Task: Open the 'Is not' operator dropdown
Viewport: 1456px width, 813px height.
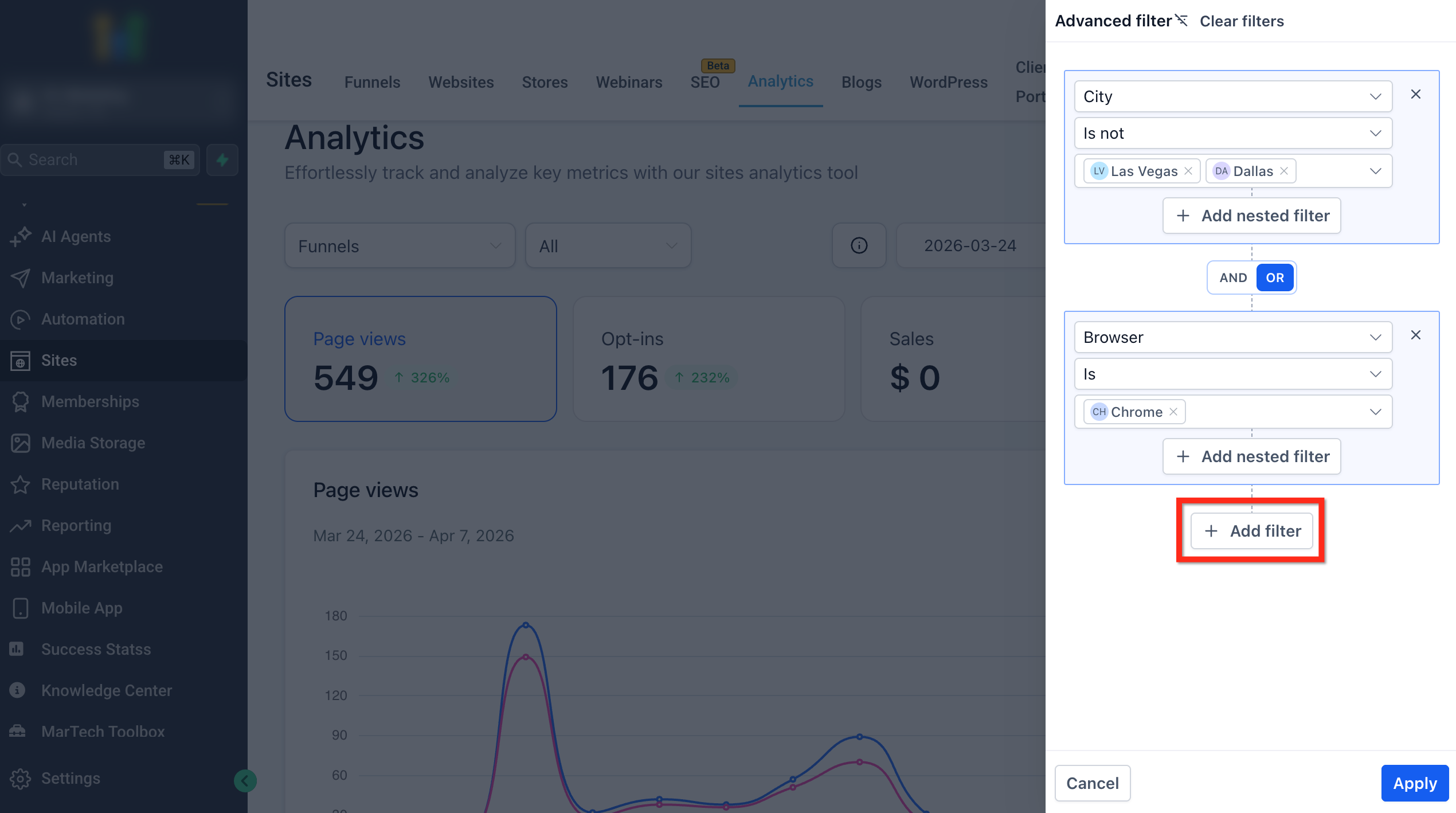Action: tap(1232, 134)
